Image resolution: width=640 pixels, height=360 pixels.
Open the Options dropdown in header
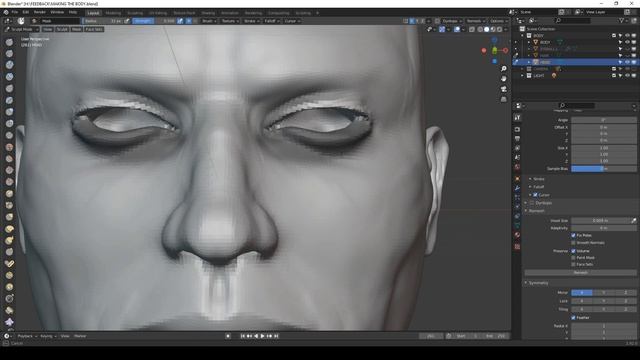point(499,21)
